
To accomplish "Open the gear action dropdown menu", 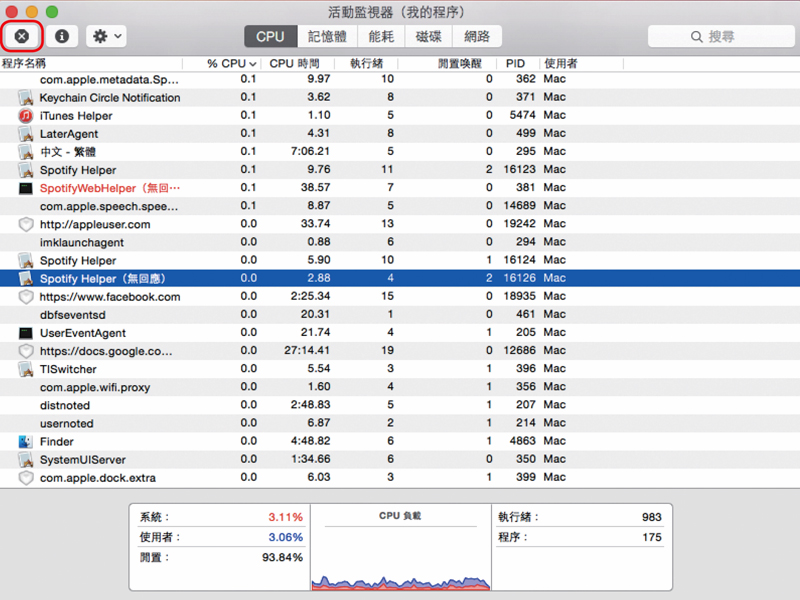I will [x=106, y=36].
